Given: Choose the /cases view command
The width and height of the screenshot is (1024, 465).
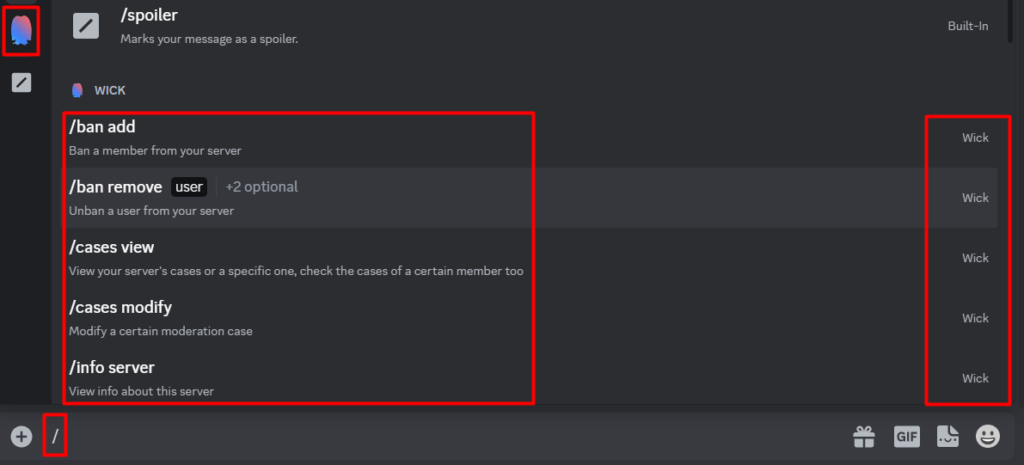Looking at the screenshot, I should [x=529, y=258].
